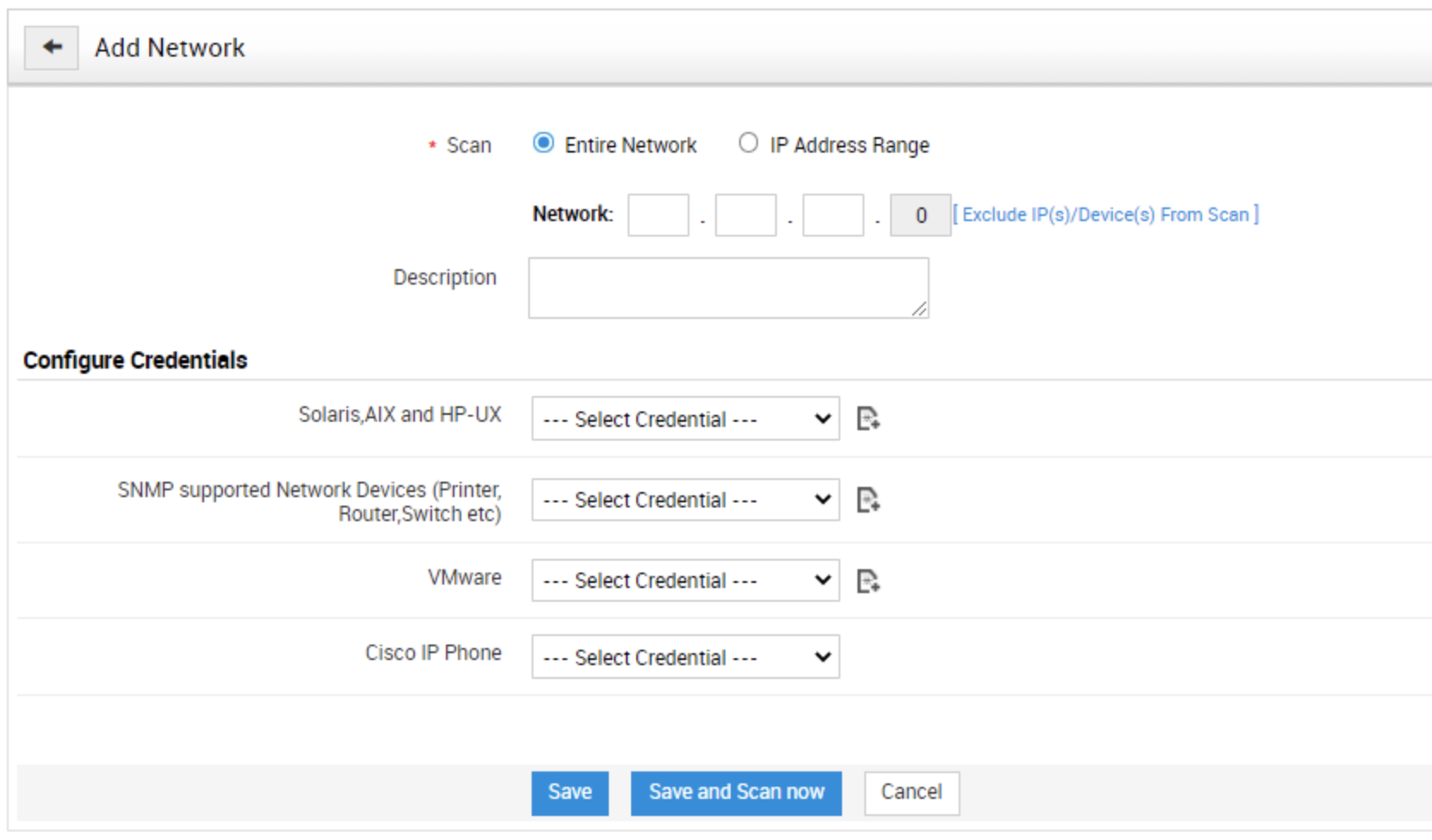Open the Cisco IP Phone credential dropdown
The width and height of the screenshot is (1432, 840).
[x=684, y=657]
